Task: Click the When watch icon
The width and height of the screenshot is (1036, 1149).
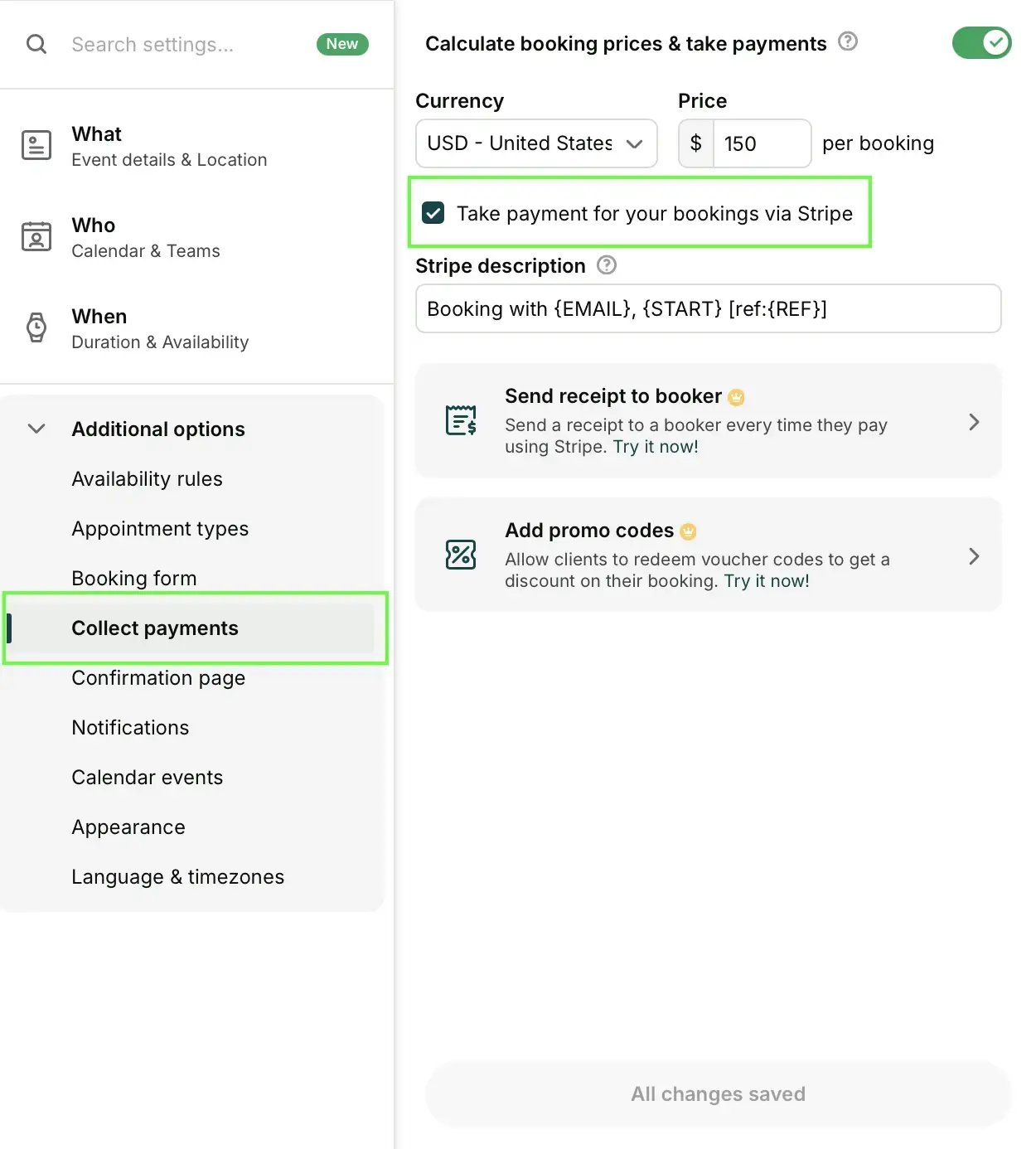Action: 36,327
